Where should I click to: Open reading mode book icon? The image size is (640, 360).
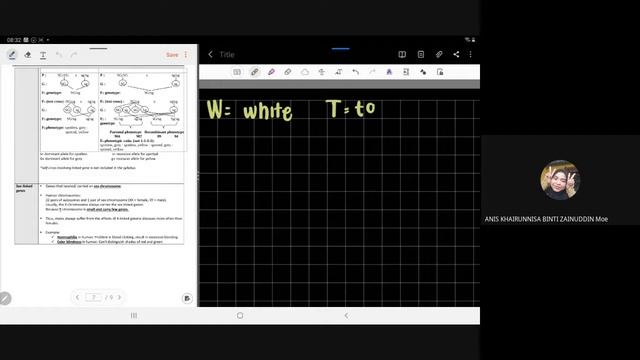click(x=402, y=54)
